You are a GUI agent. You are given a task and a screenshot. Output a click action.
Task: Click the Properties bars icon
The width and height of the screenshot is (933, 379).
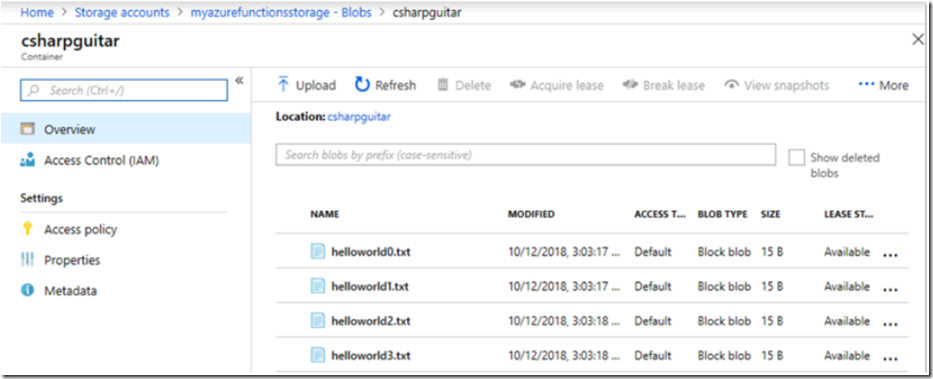click(x=27, y=260)
